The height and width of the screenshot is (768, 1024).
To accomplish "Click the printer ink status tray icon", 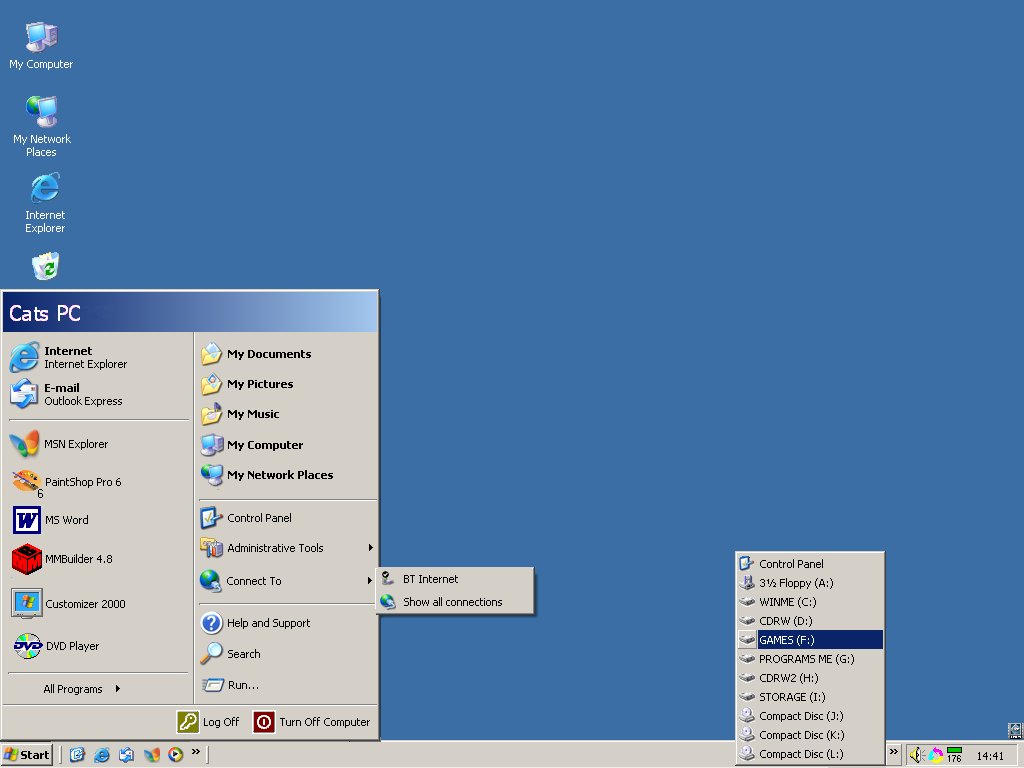I will [x=936, y=755].
